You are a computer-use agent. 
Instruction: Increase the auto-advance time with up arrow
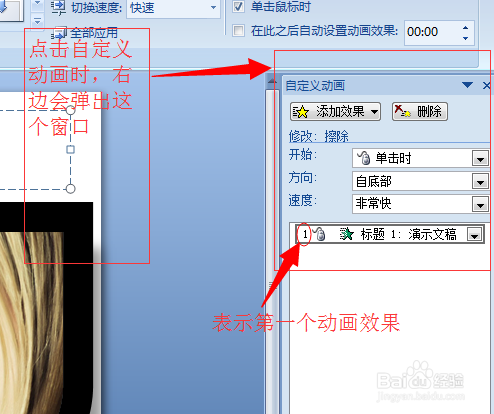point(466,28)
